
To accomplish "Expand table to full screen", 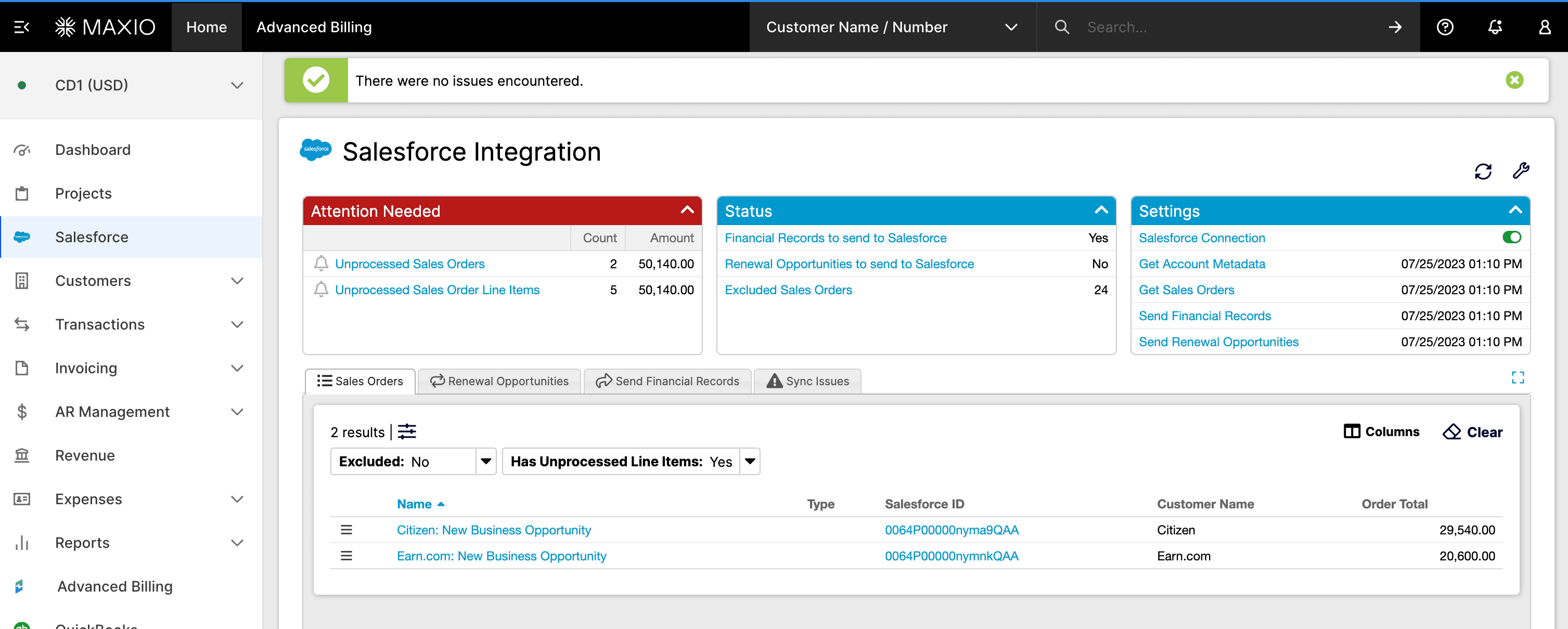I will 1518,378.
